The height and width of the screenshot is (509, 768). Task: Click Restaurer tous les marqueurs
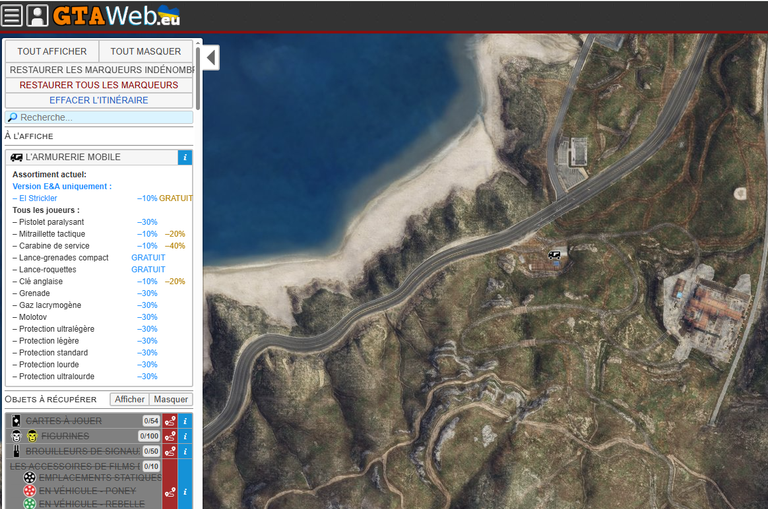pos(99,85)
